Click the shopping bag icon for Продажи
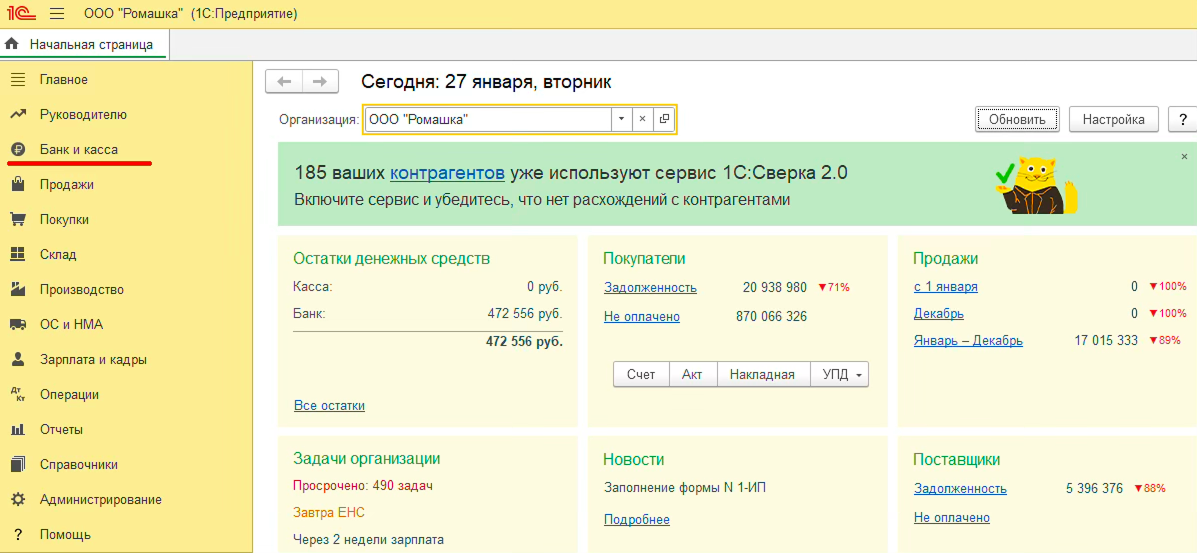This screenshot has width=1197, height=553. [18, 185]
